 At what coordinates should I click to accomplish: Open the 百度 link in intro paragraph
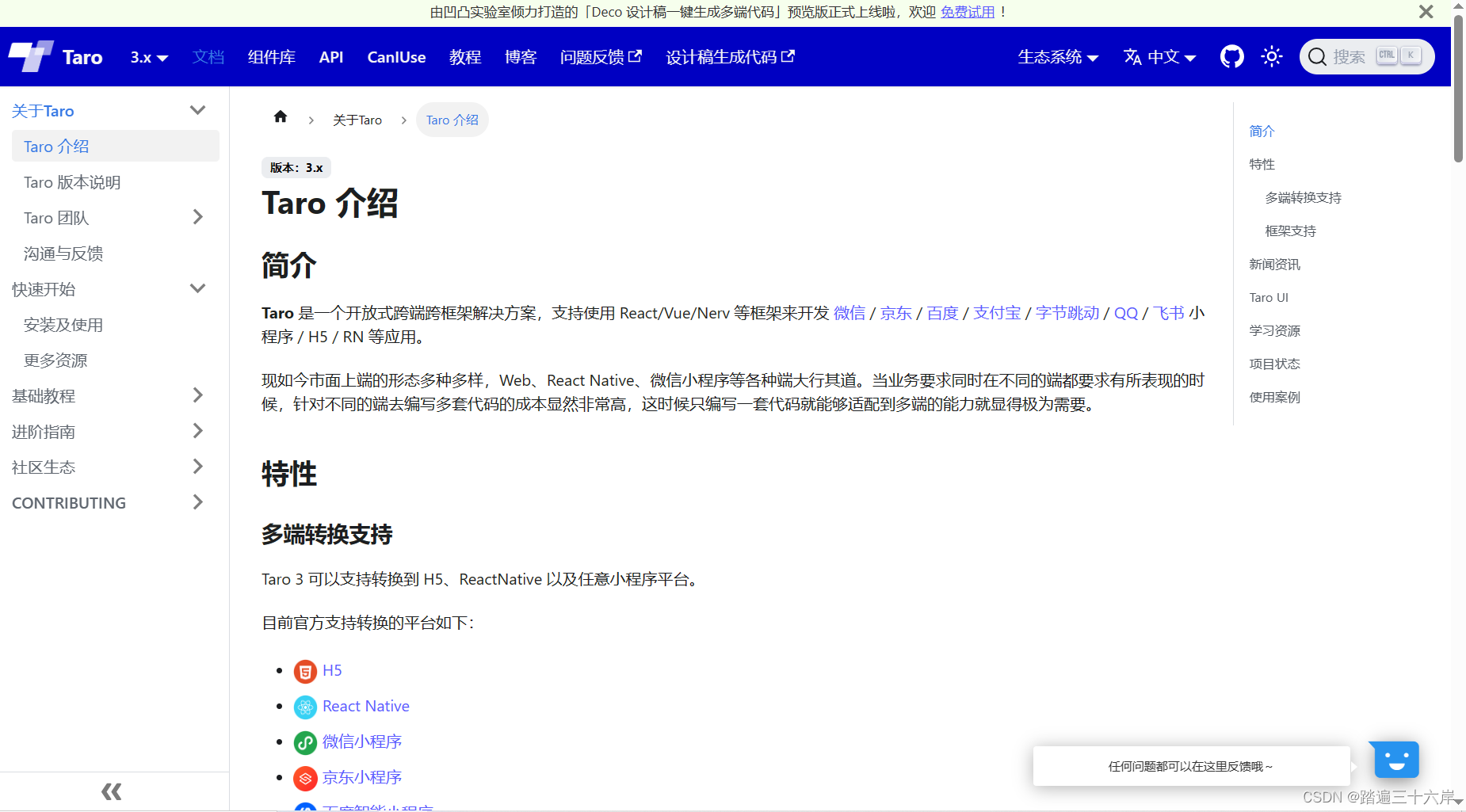tap(943, 313)
